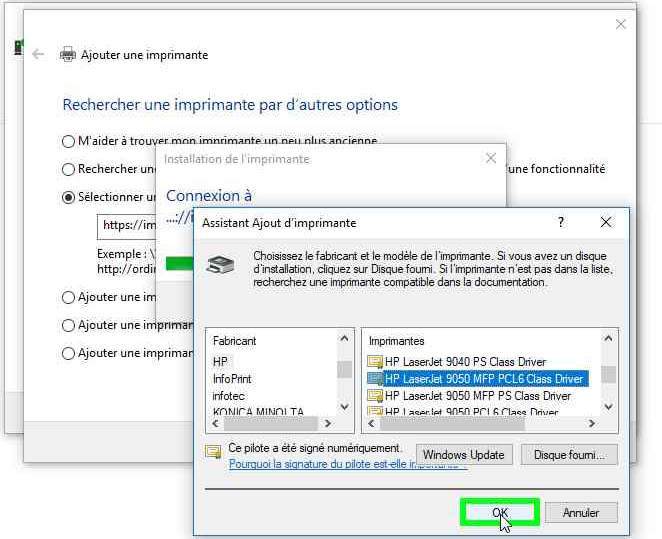Click the help question mark in Assistant dialog
This screenshot has height=539, width=662.
pos(561,223)
